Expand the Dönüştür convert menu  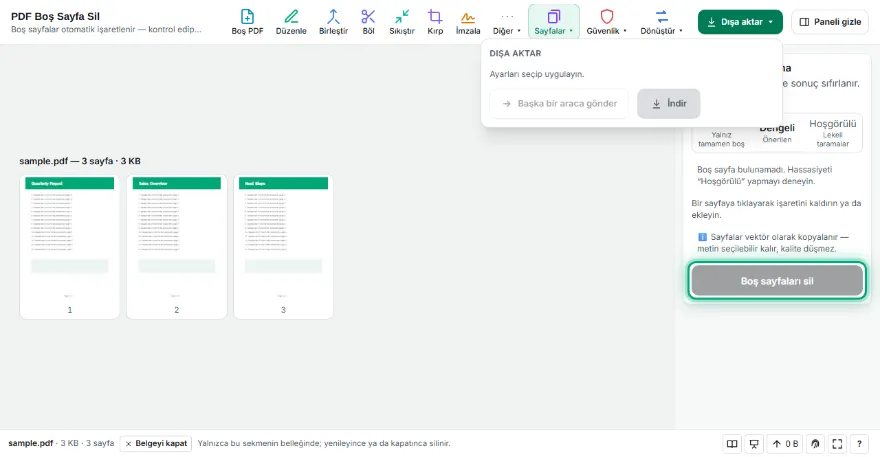coord(661,22)
